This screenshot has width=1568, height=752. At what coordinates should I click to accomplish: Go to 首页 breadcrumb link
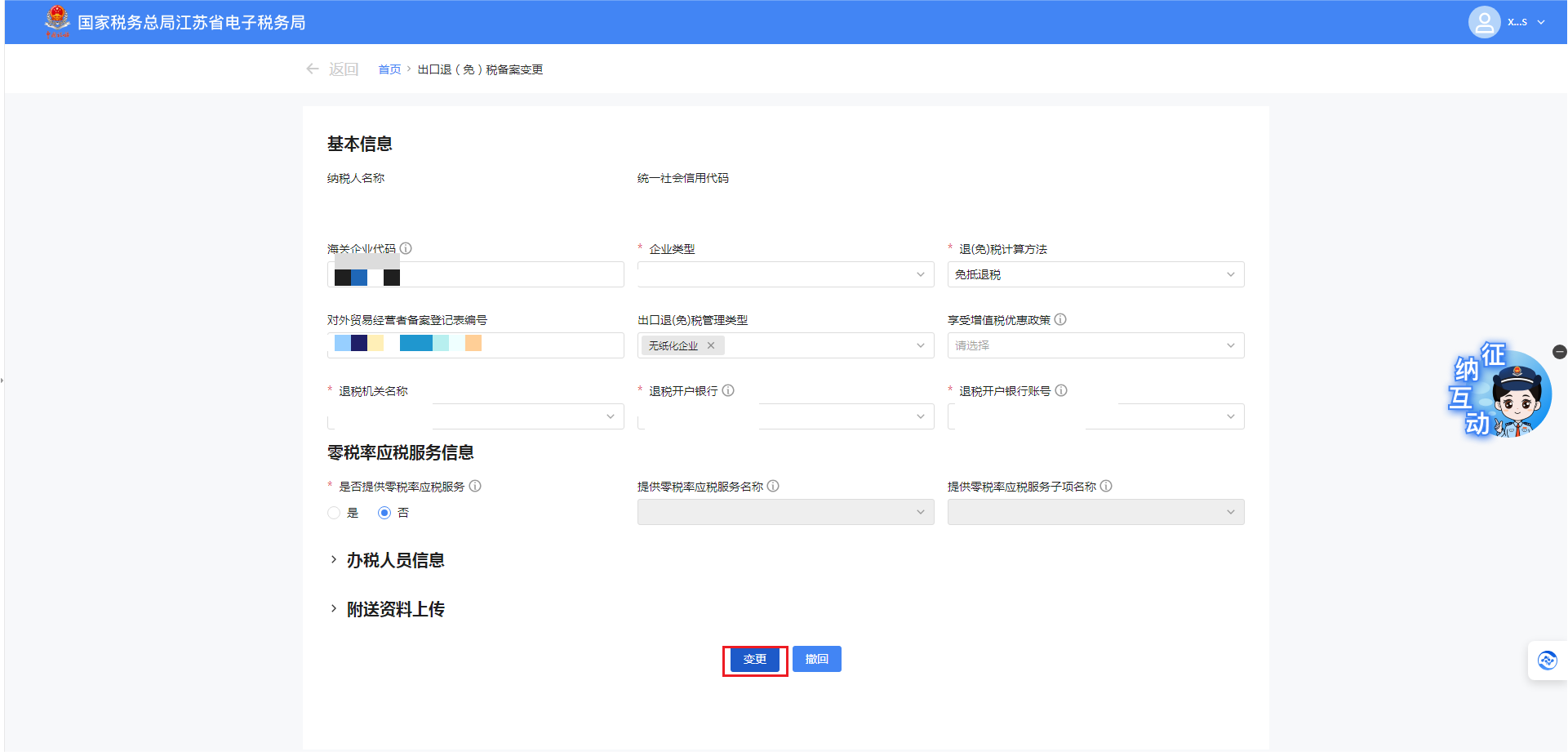tap(389, 69)
